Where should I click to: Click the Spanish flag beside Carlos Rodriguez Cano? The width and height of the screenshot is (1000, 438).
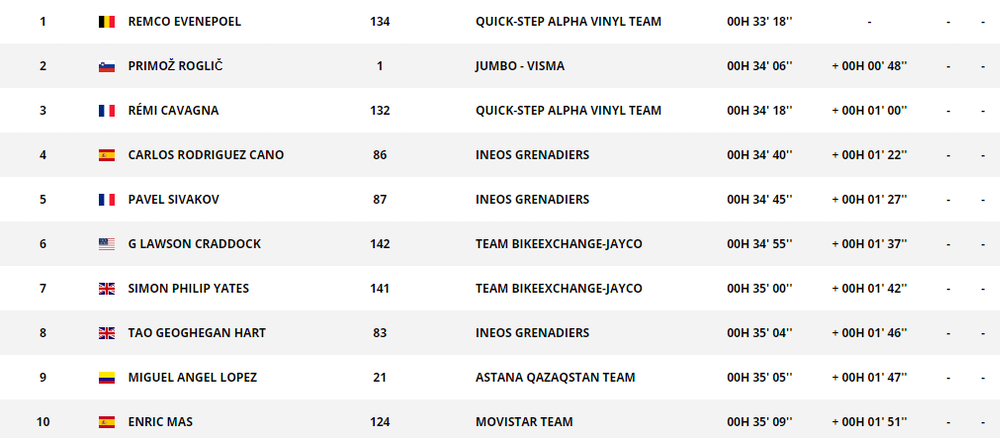[x=106, y=156]
